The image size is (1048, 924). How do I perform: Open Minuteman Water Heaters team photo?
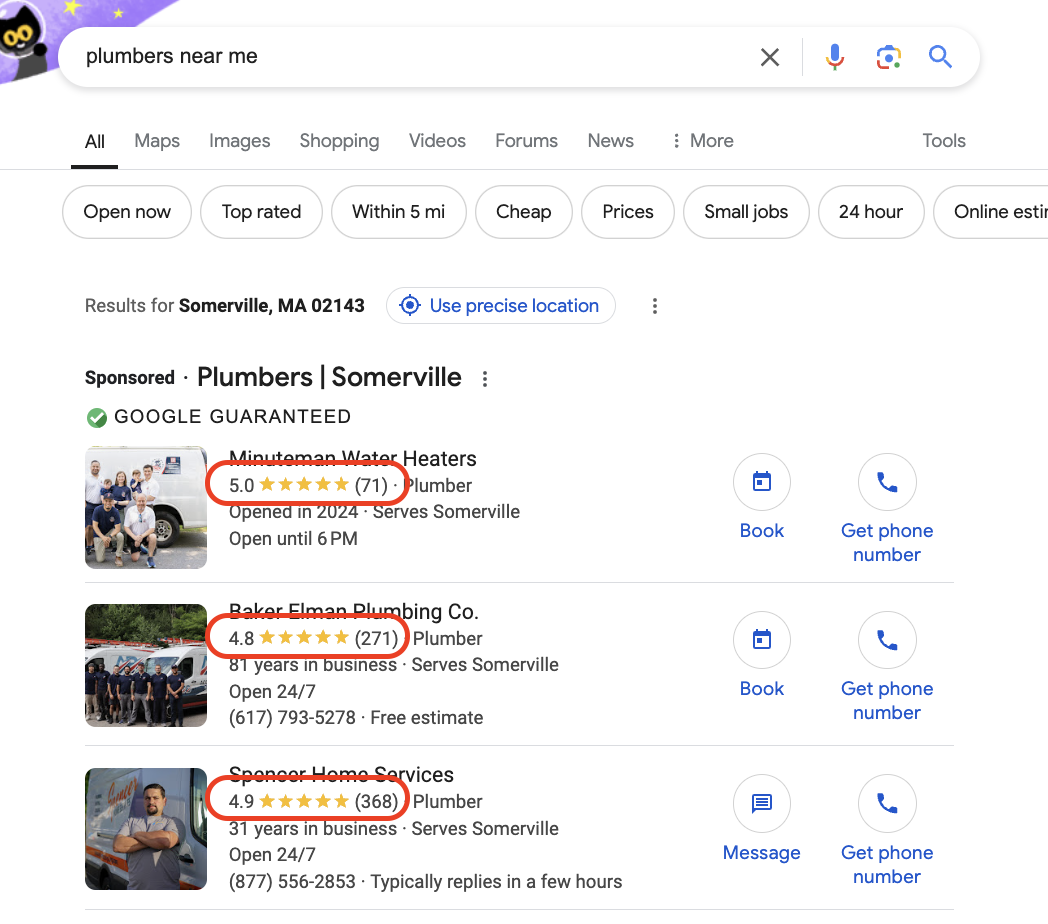[146, 507]
